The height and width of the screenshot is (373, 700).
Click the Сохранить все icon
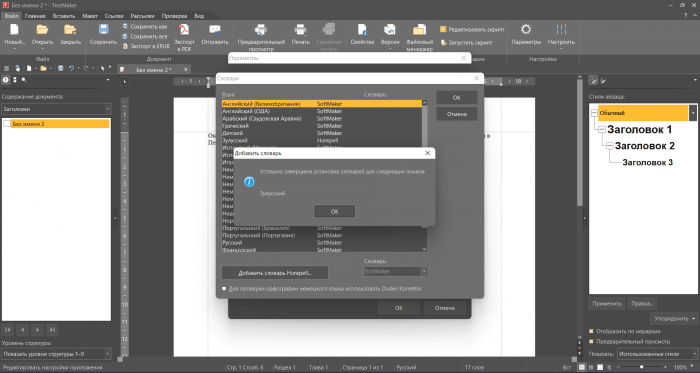(125, 37)
